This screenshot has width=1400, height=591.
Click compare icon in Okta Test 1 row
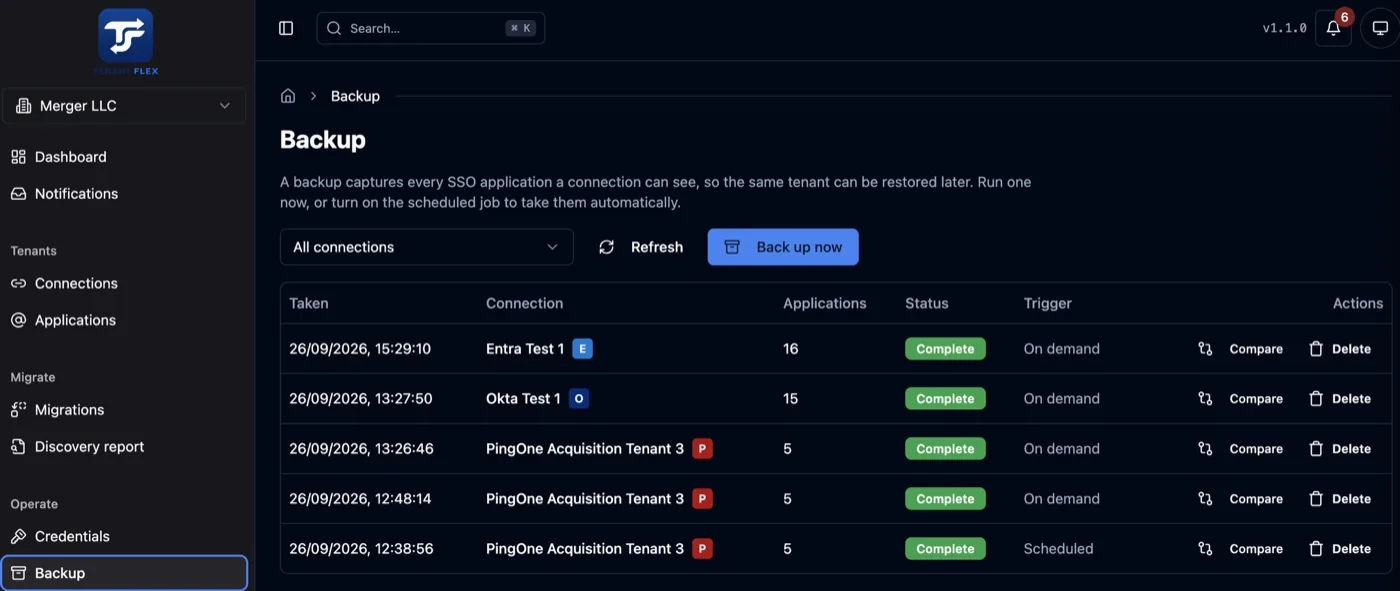tap(1205, 399)
